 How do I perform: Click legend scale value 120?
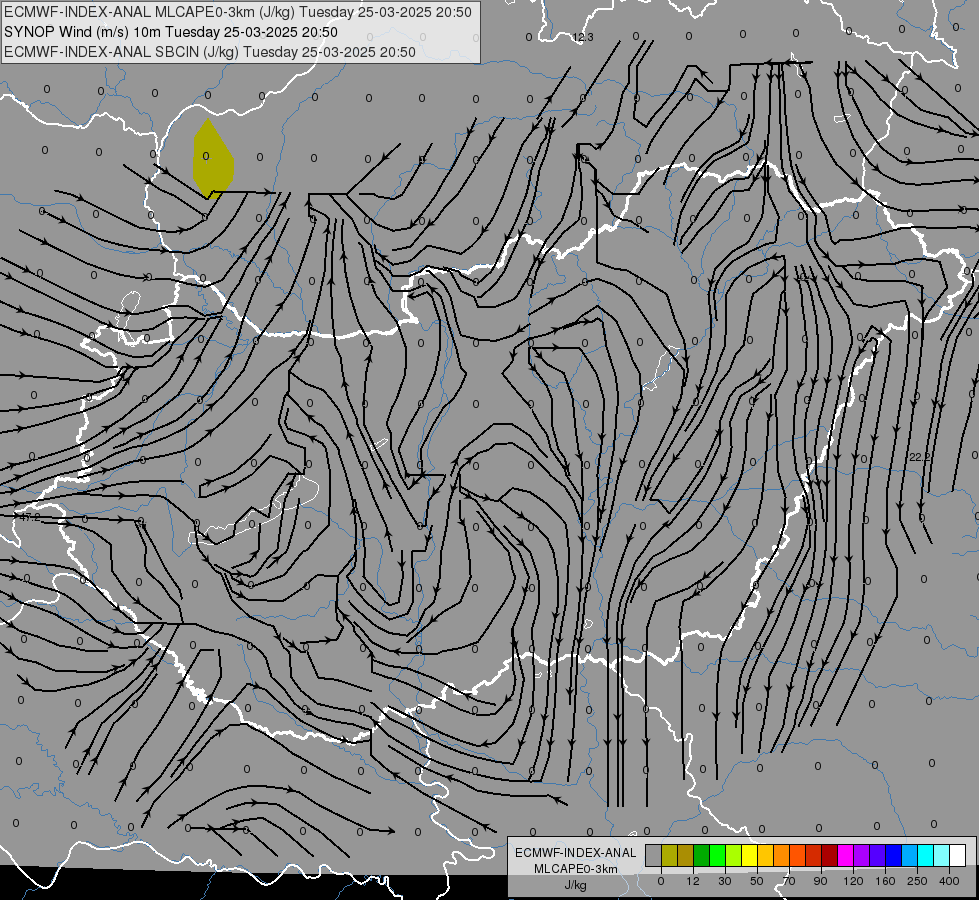853,881
